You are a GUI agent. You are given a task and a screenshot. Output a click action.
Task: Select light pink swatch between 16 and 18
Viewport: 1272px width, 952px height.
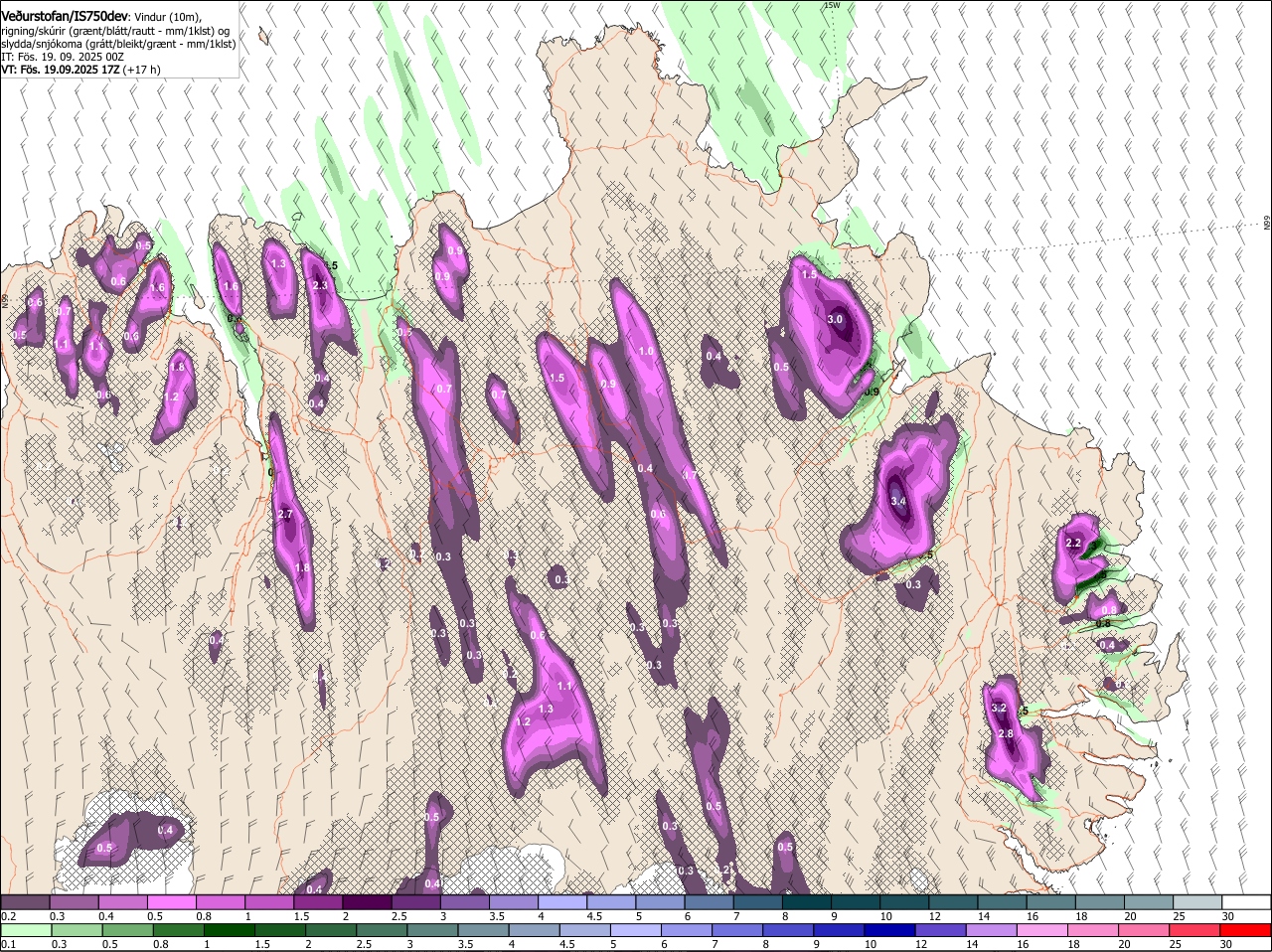1042,931
